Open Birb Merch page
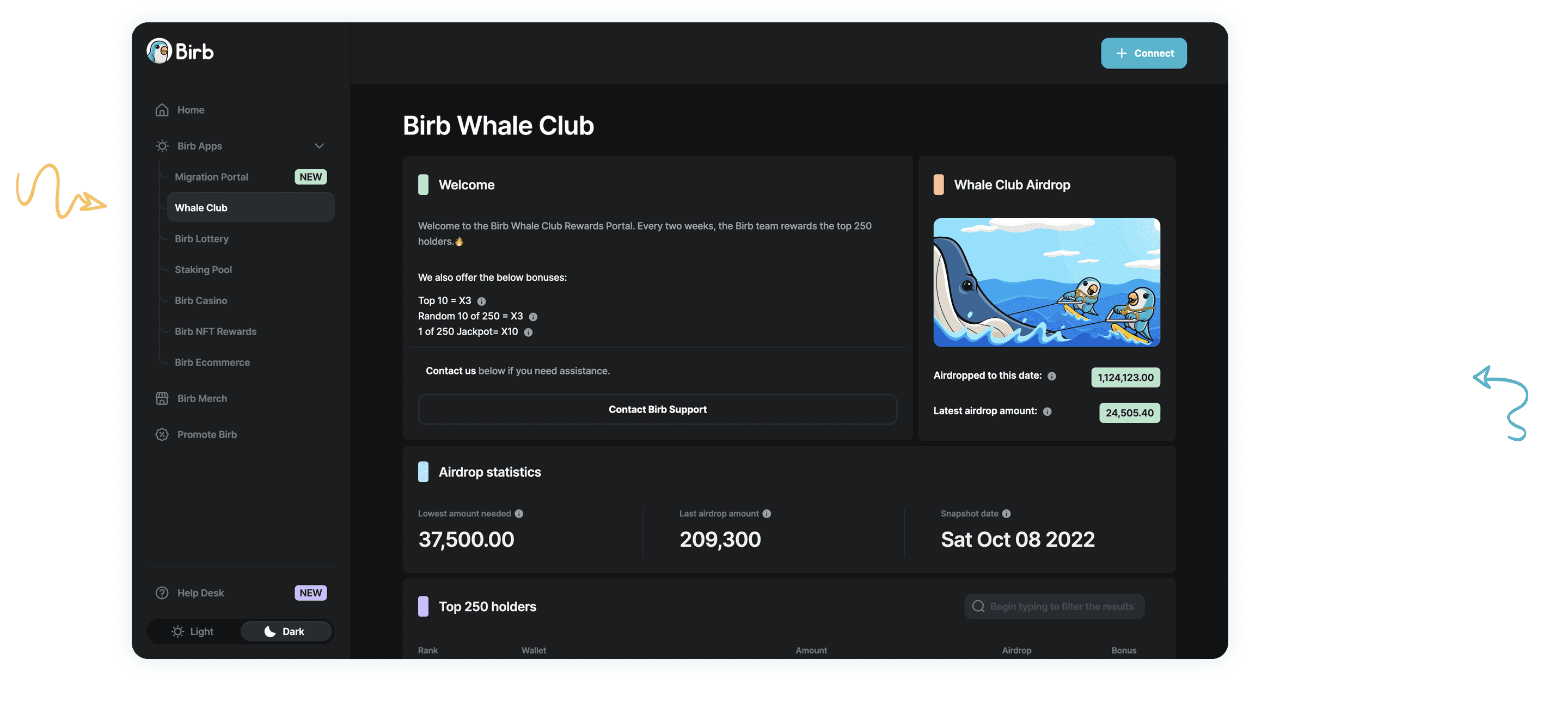Viewport: 1568px width, 727px height. (241, 398)
